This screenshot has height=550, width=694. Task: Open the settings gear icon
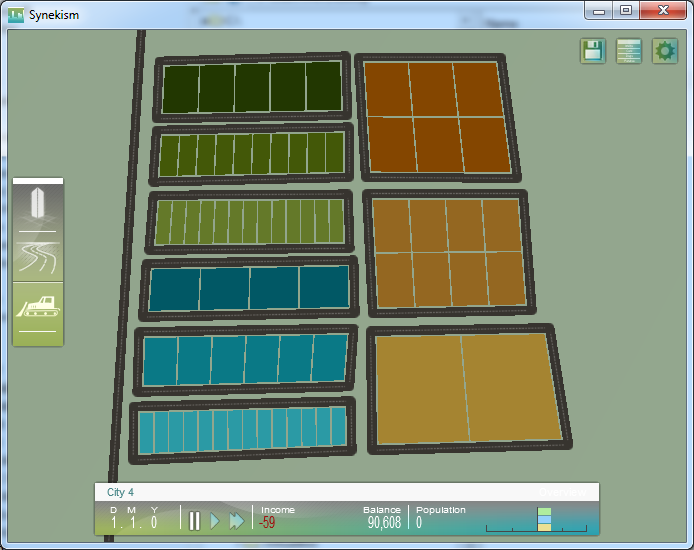pyautogui.click(x=665, y=51)
